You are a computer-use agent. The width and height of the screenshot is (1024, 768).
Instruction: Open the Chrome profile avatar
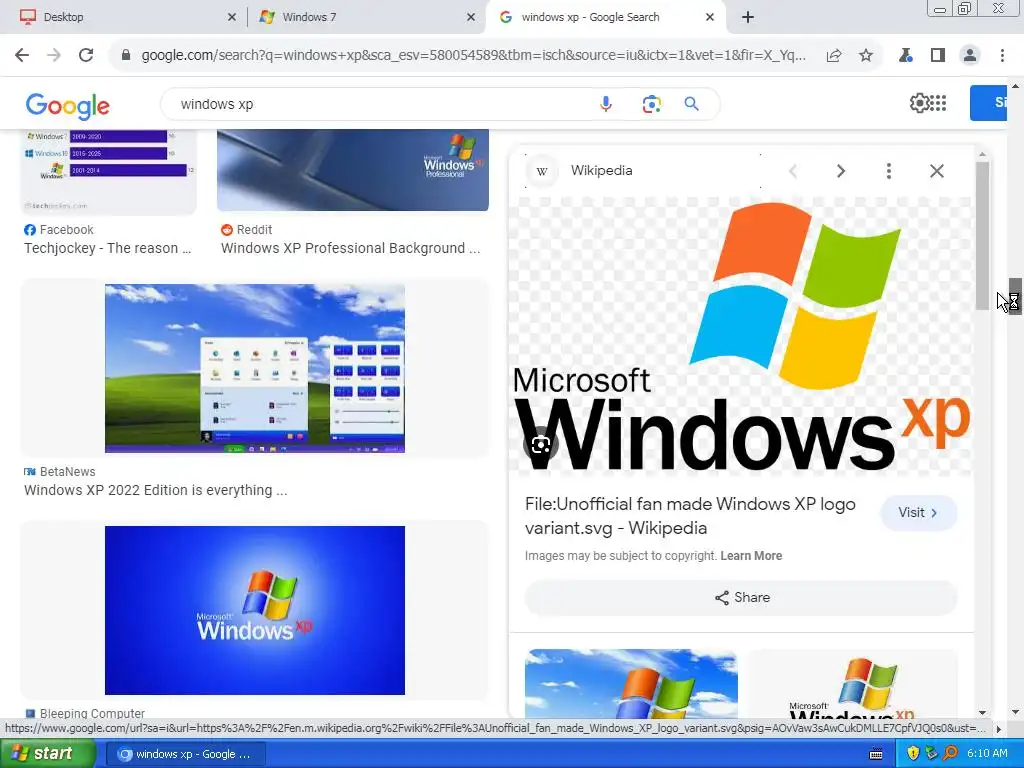970,56
